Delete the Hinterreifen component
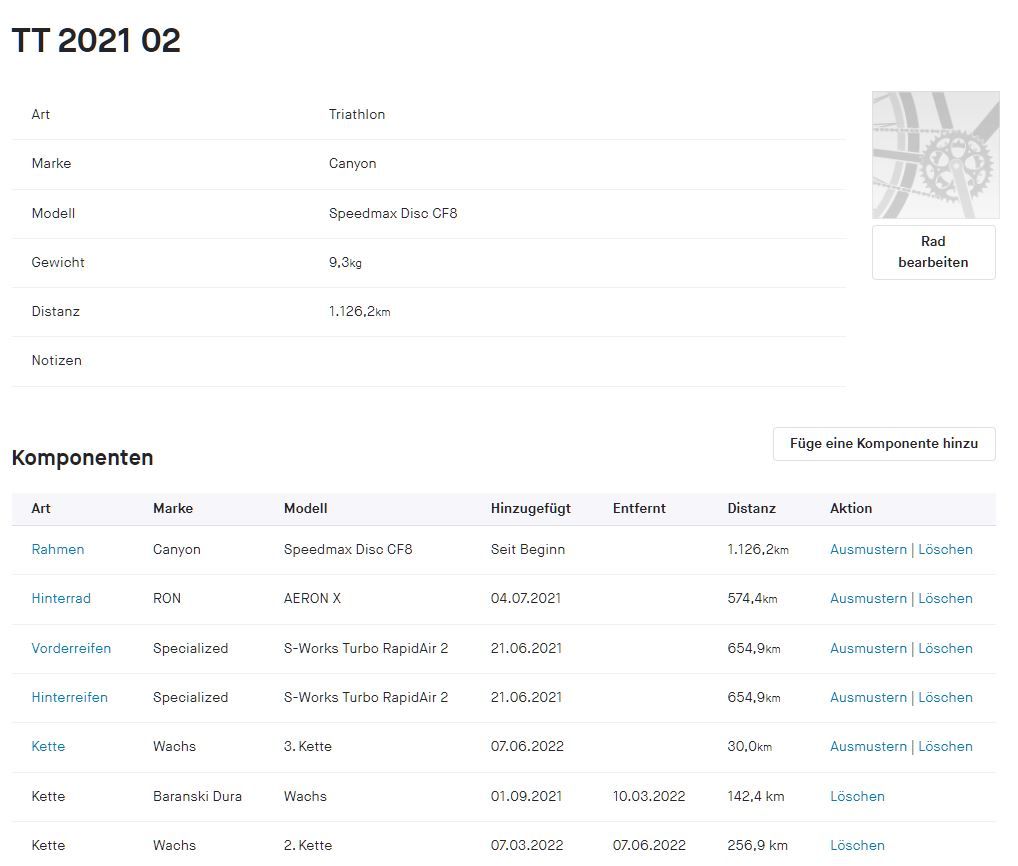Viewport: 1018px width, 866px height. [945, 697]
